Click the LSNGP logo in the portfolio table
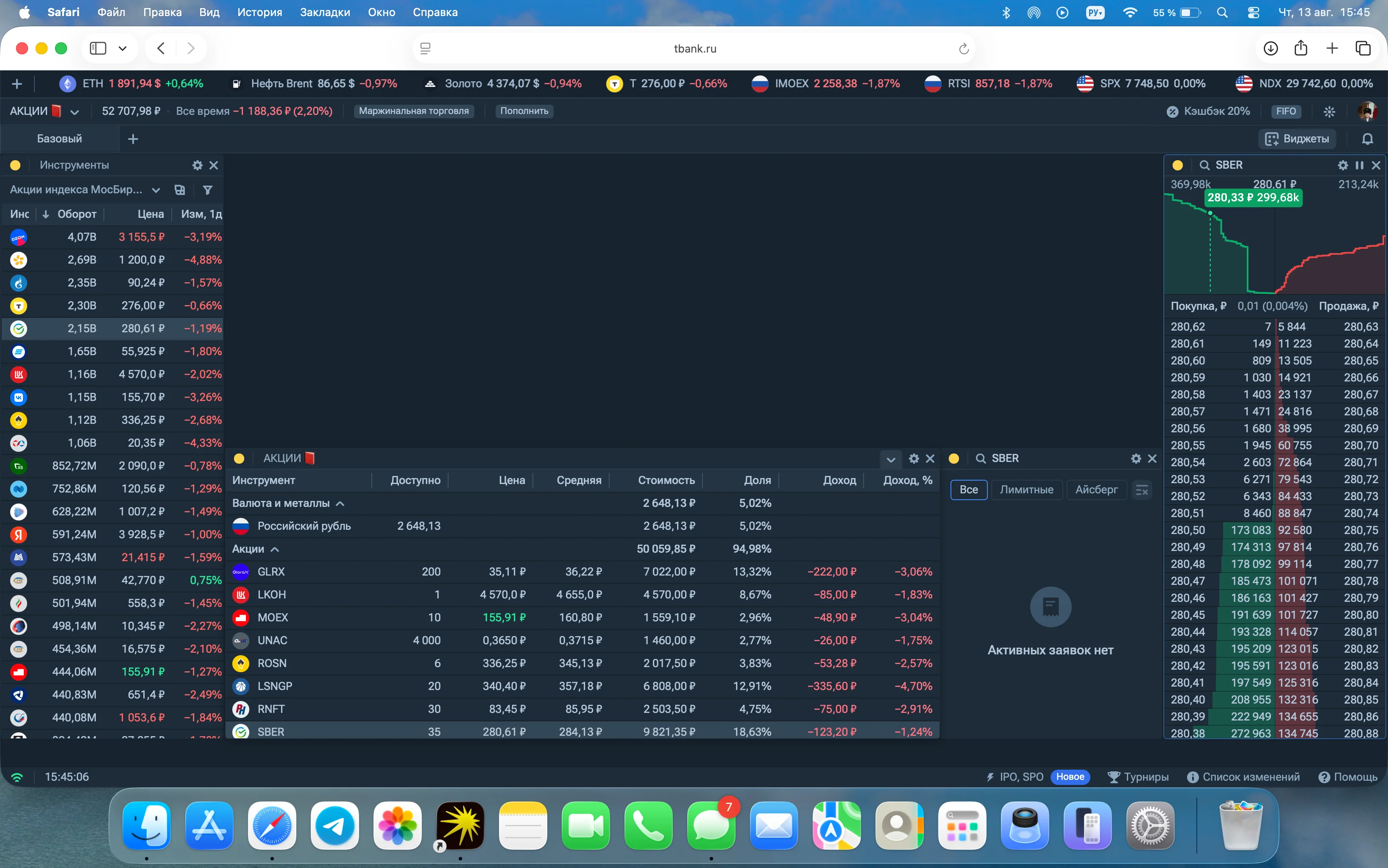 pos(241,686)
